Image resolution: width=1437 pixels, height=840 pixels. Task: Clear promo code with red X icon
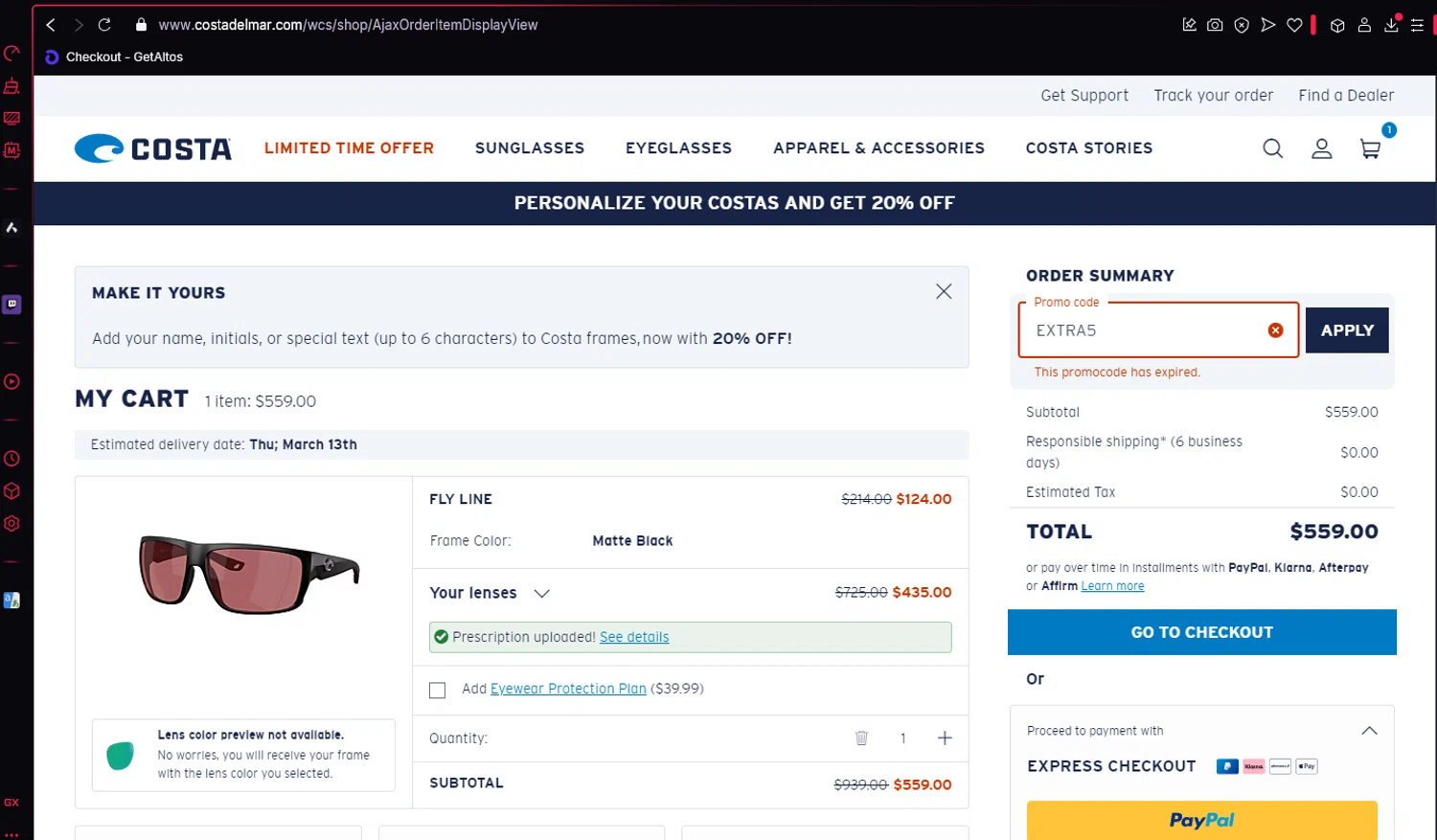[x=1275, y=330]
